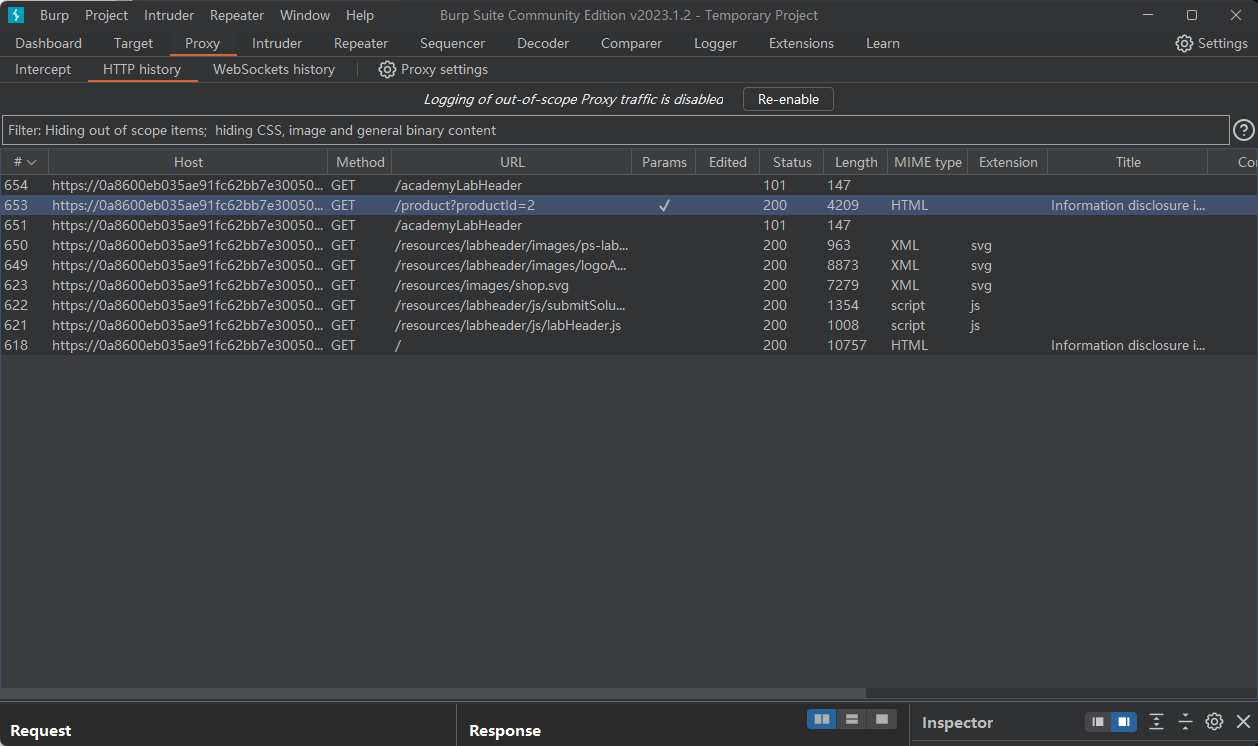
Task: Close the Inspector panel with X icon
Action: tap(1243, 721)
